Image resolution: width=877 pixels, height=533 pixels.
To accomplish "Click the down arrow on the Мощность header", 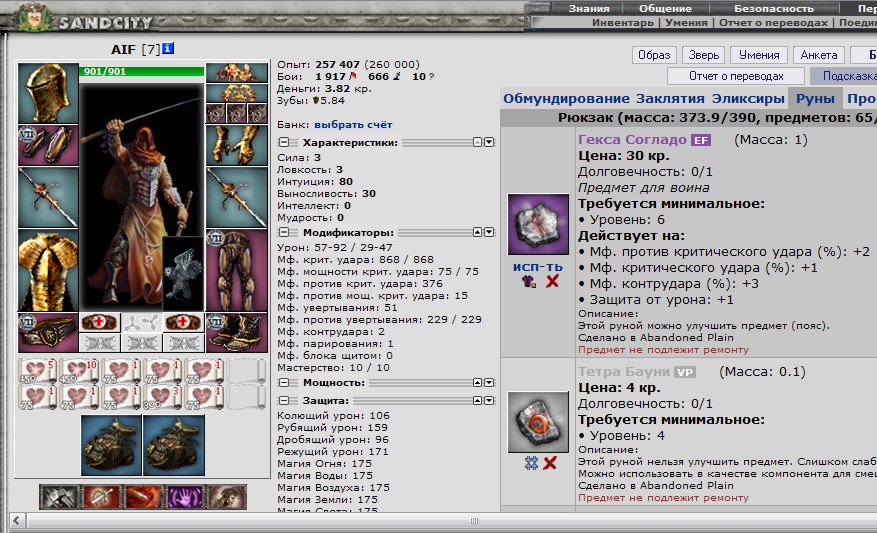I will point(489,383).
